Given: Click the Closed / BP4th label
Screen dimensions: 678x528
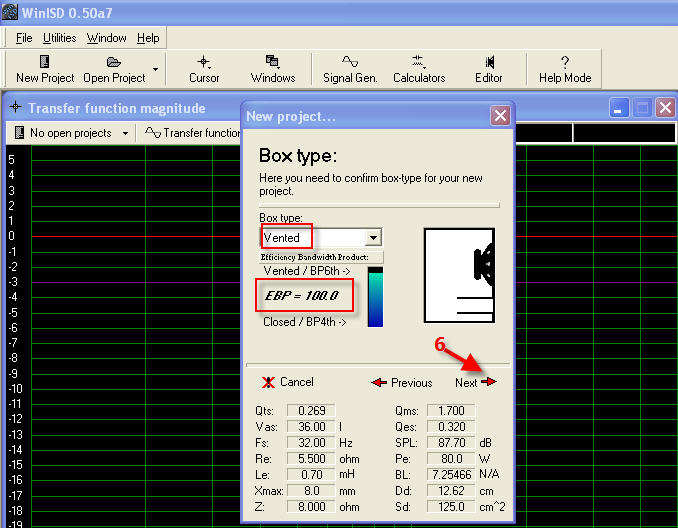Looking at the screenshot, I should coord(304,322).
